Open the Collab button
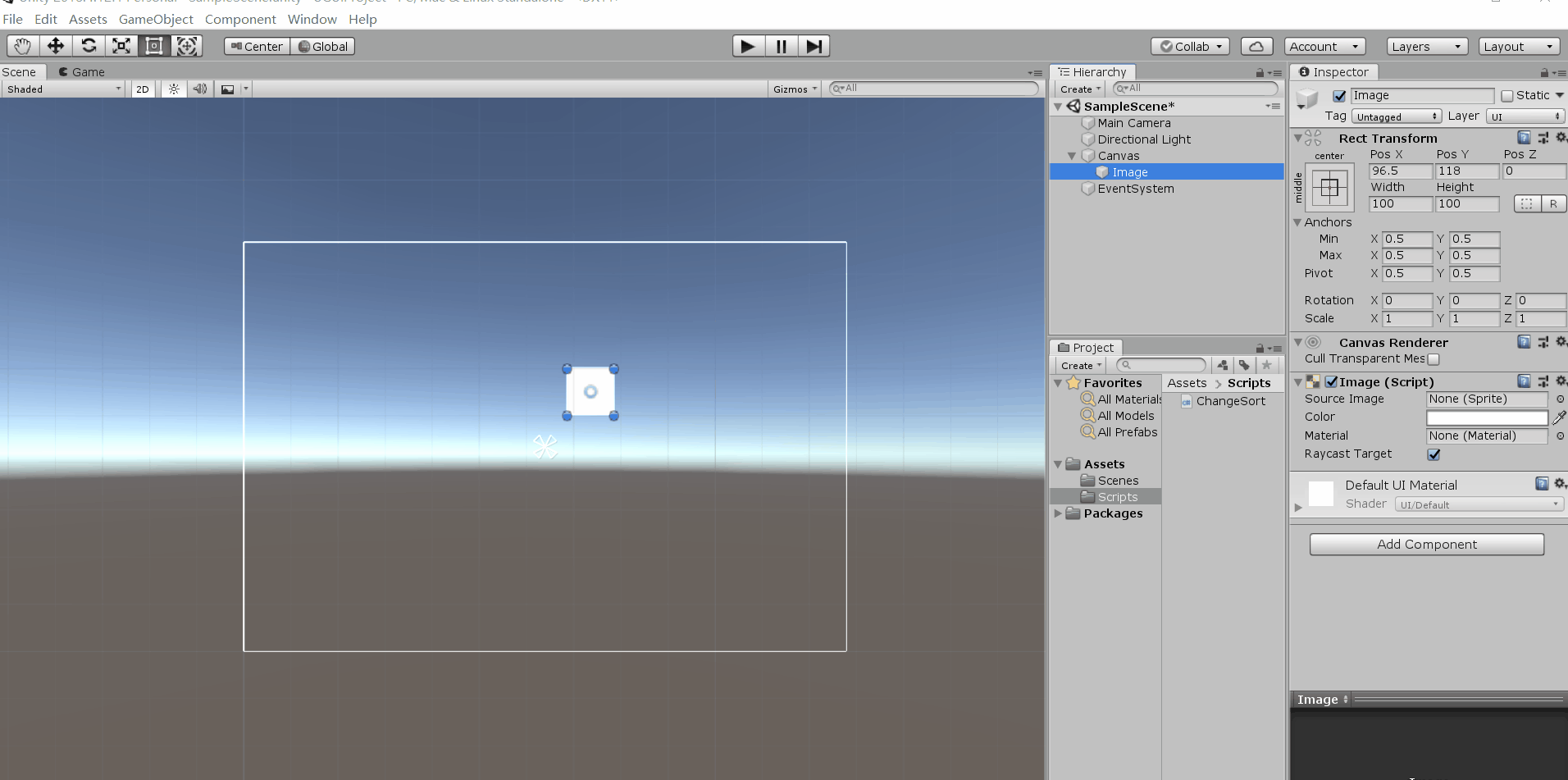 [1190, 47]
